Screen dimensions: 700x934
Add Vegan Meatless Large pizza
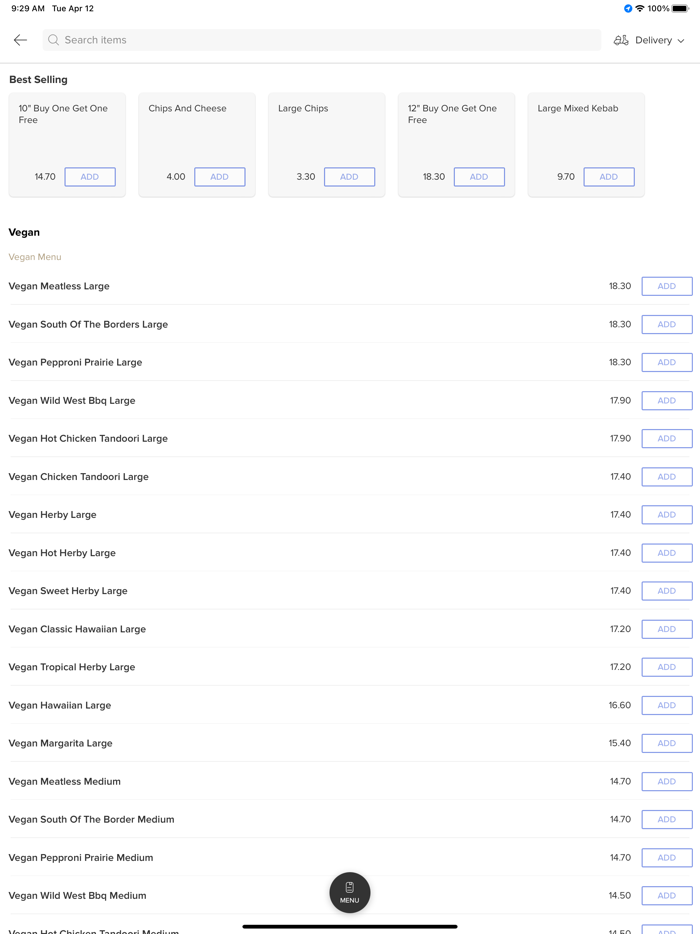pos(666,286)
